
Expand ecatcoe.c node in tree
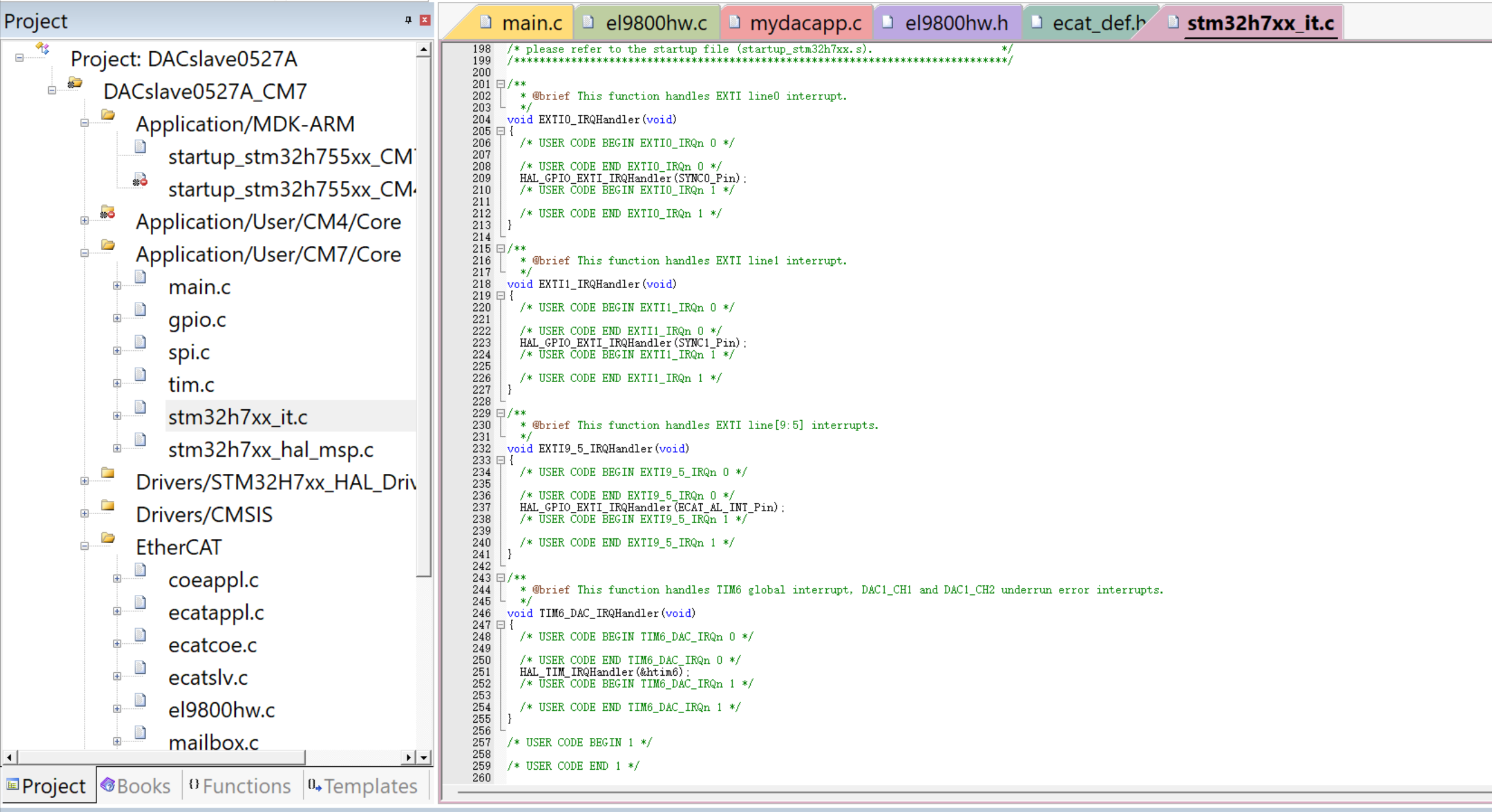click(117, 644)
